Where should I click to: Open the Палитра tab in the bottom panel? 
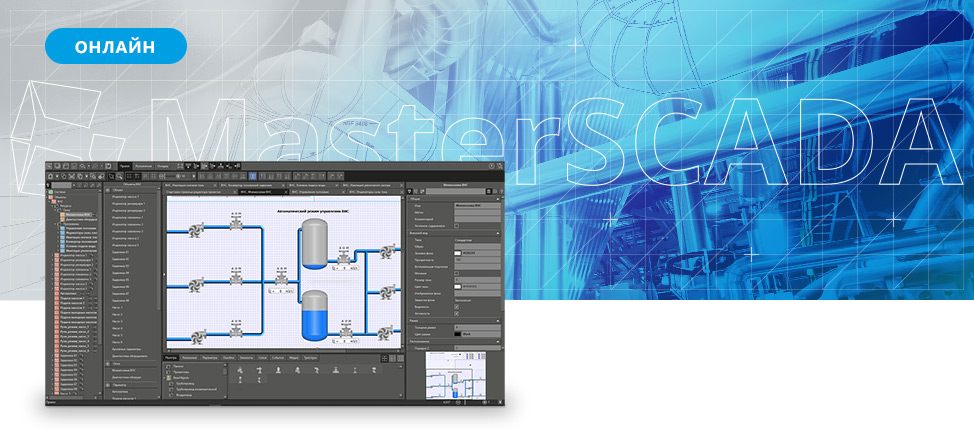tap(171, 358)
